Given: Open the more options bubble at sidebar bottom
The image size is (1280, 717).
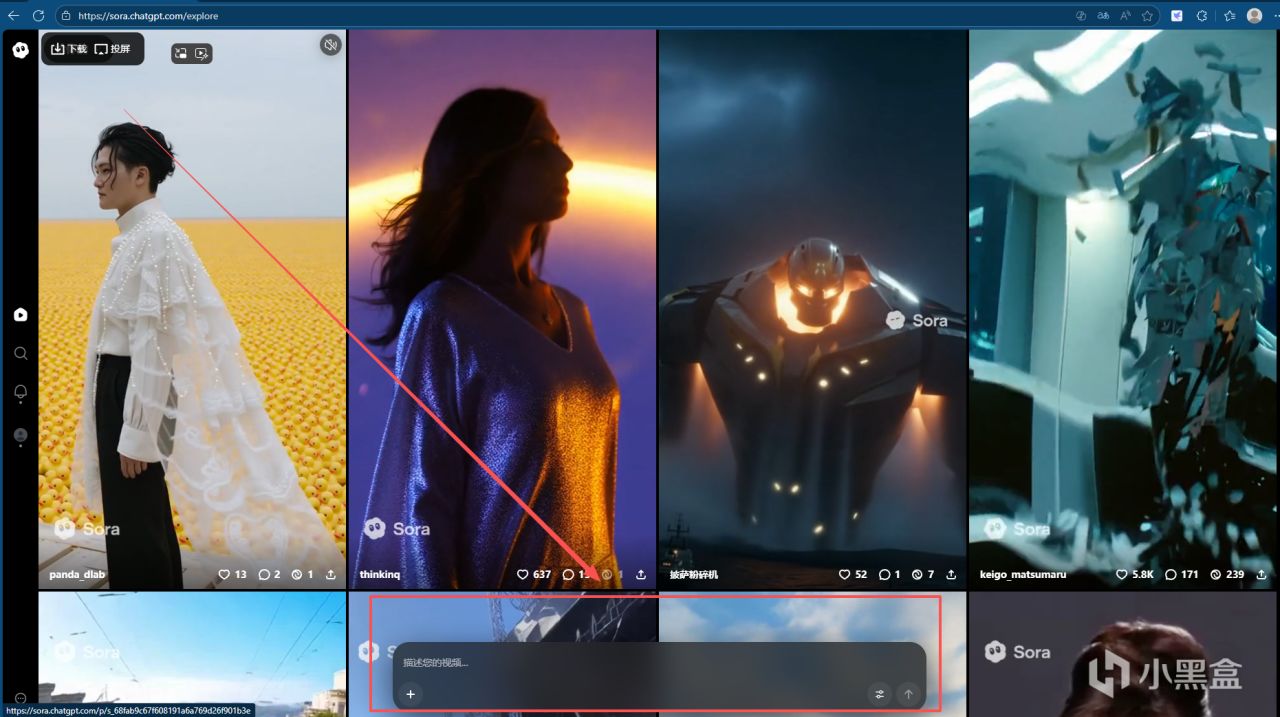Looking at the screenshot, I should [20, 699].
